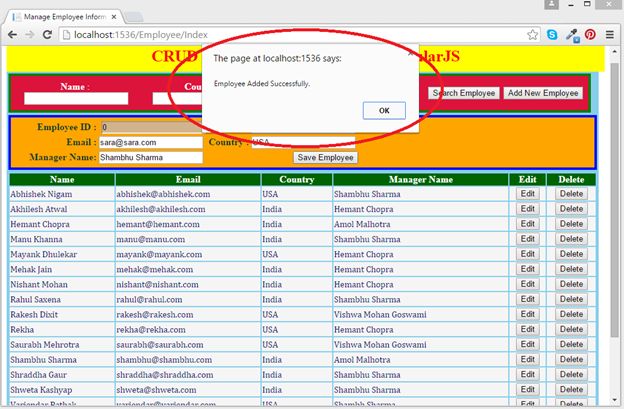624x409 pixels.
Task: Delete the Saurabh Mehrotra row
Action: point(571,345)
